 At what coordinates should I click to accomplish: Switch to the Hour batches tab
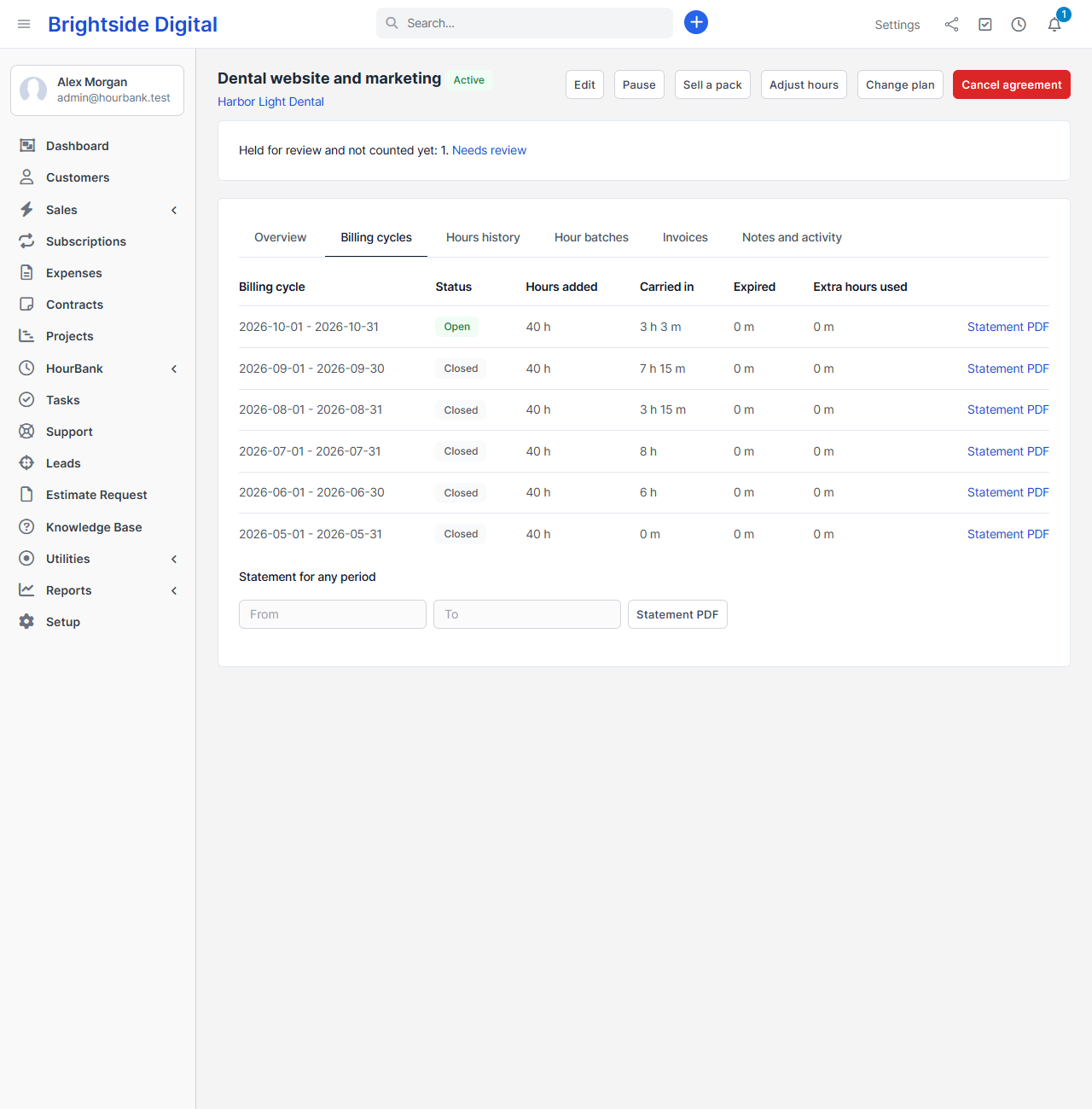coord(591,237)
